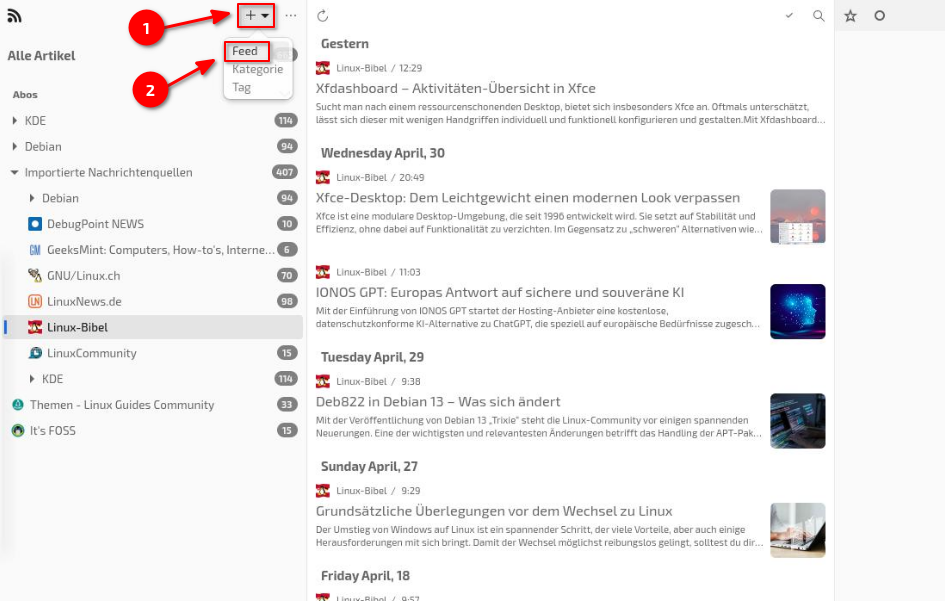
Task: Refresh feeds with the reload icon
Action: tap(322, 16)
